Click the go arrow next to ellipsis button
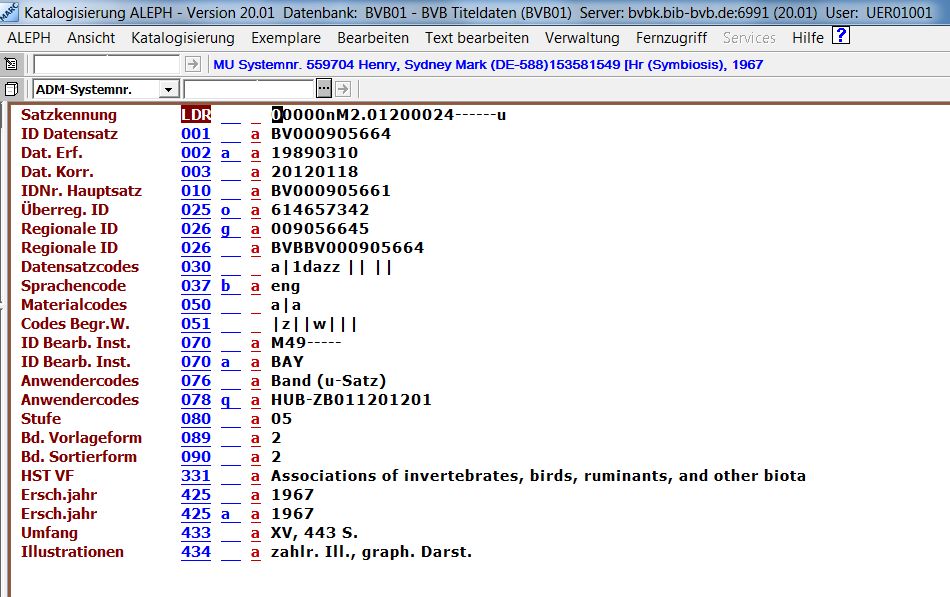 point(342,89)
